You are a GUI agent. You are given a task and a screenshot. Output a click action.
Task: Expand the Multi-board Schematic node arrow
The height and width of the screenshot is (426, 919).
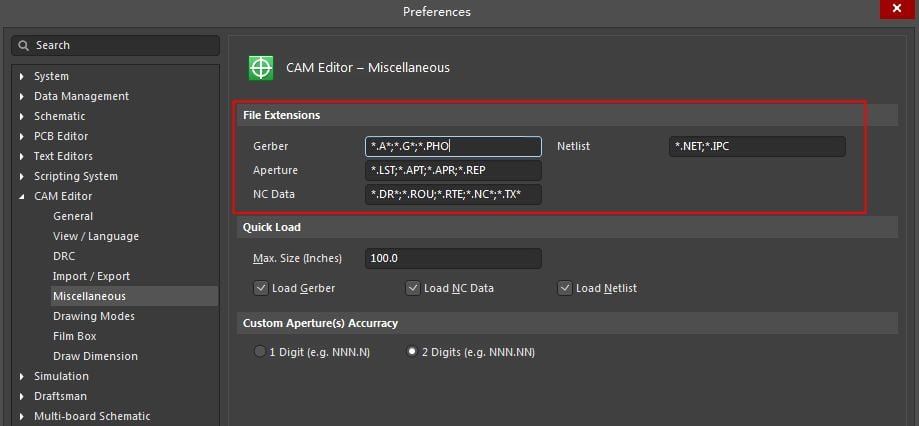tap(22, 416)
